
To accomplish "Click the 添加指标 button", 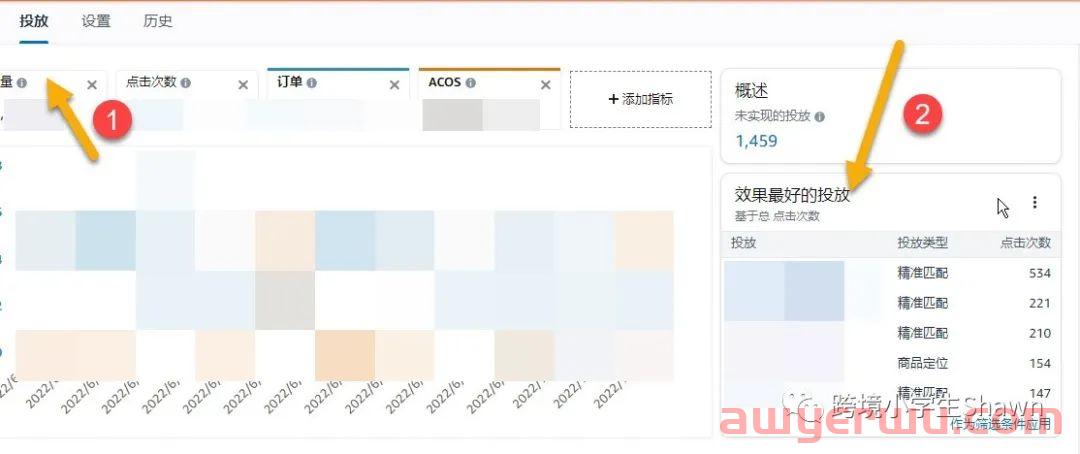I will 641,99.
